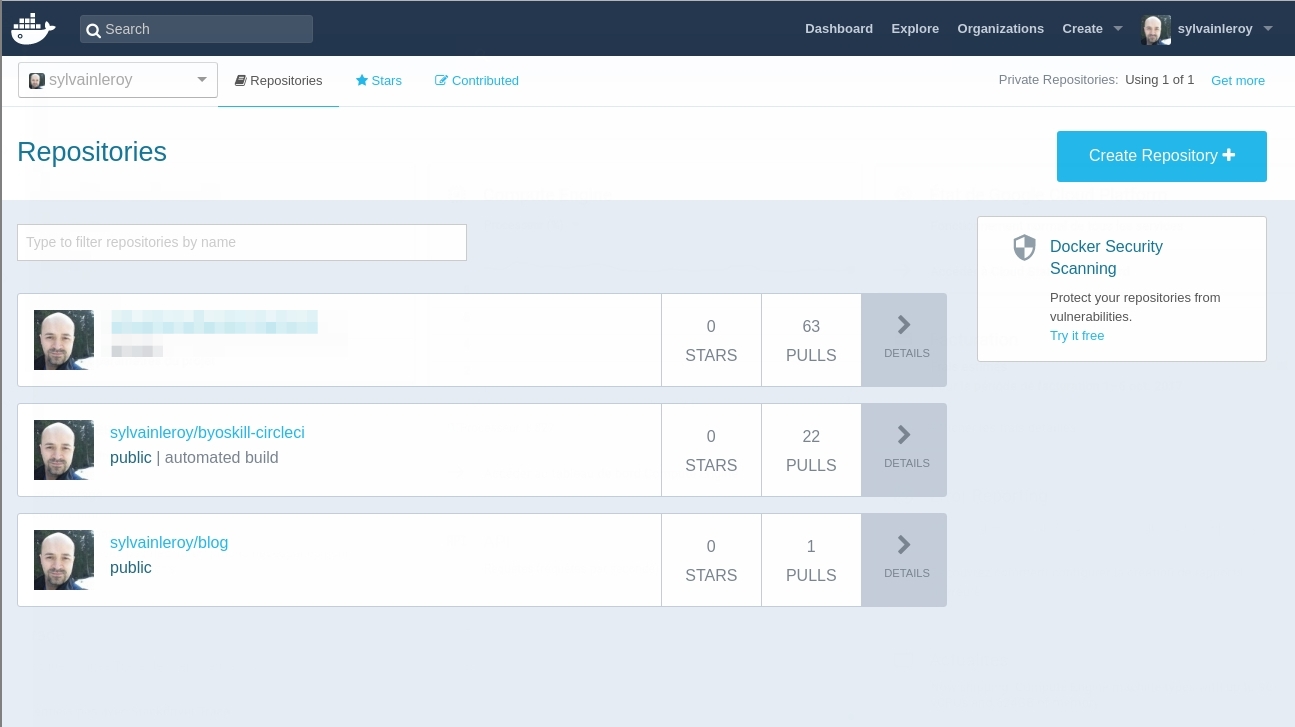The height and width of the screenshot is (727, 1295).
Task: Open Organizations in the top navigation
Action: pos(1000,29)
